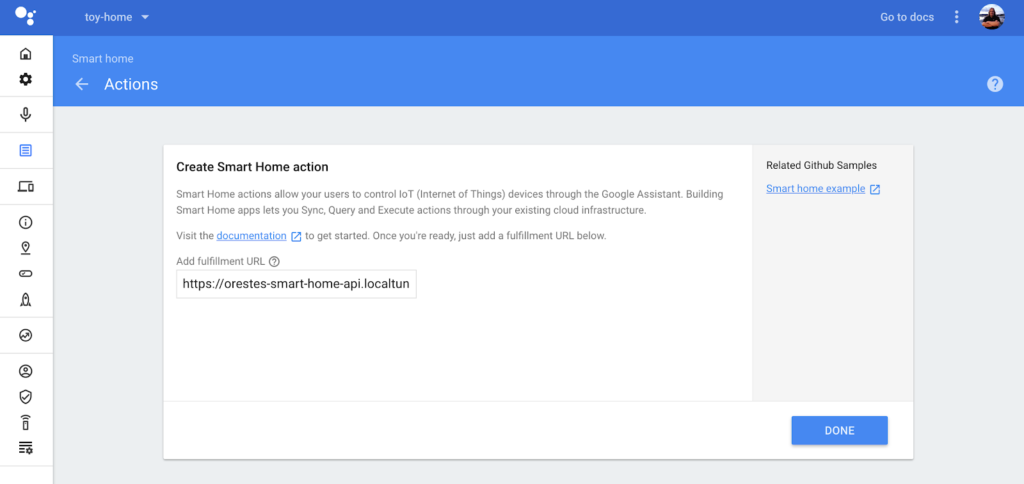Click the Go to docs link
Viewport: 1024px width, 484px height.
[907, 17]
